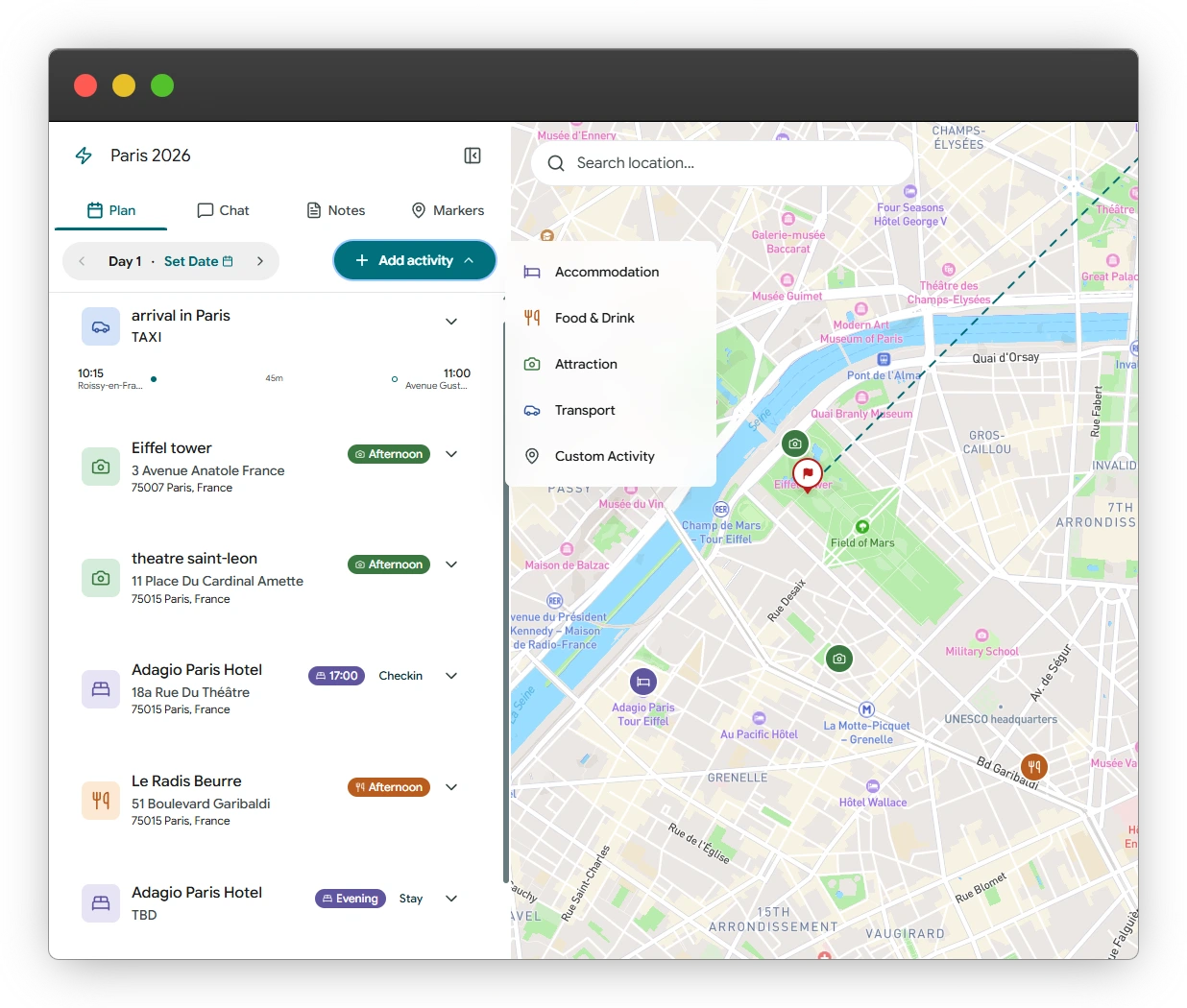Expand the Le Radis Beurre entry chevron
The height and width of the screenshot is (1008, 1187).
pos(451,787)
